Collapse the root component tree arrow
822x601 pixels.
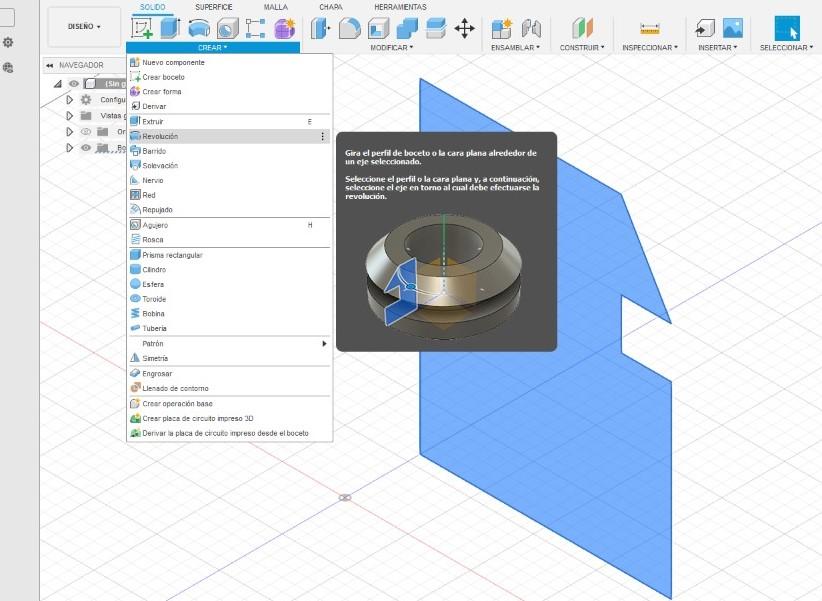pos(58,83)
